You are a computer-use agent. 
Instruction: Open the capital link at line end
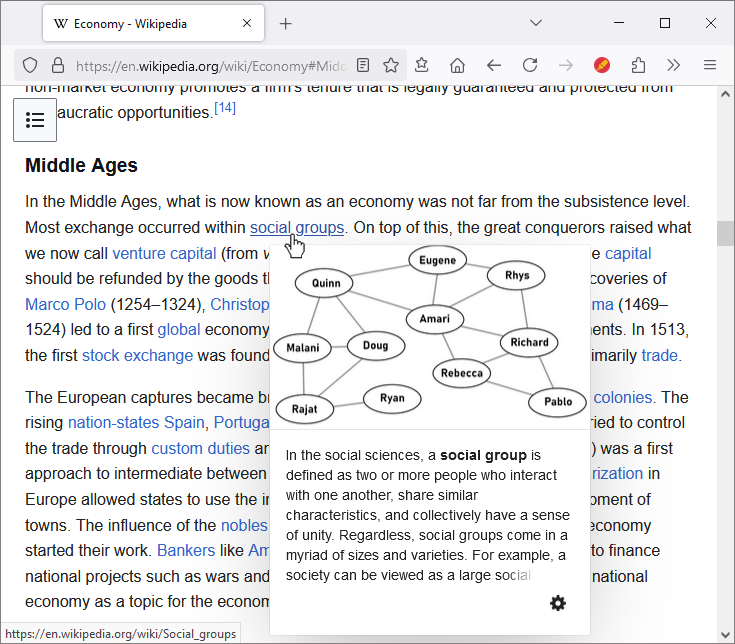pyautogui.click(x=628, y=254)
